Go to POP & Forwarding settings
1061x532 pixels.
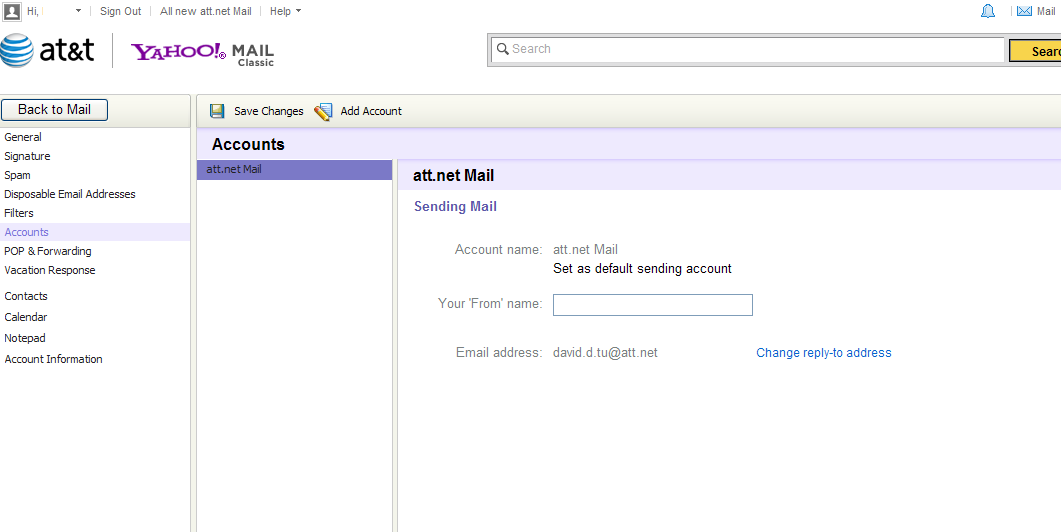47,251
